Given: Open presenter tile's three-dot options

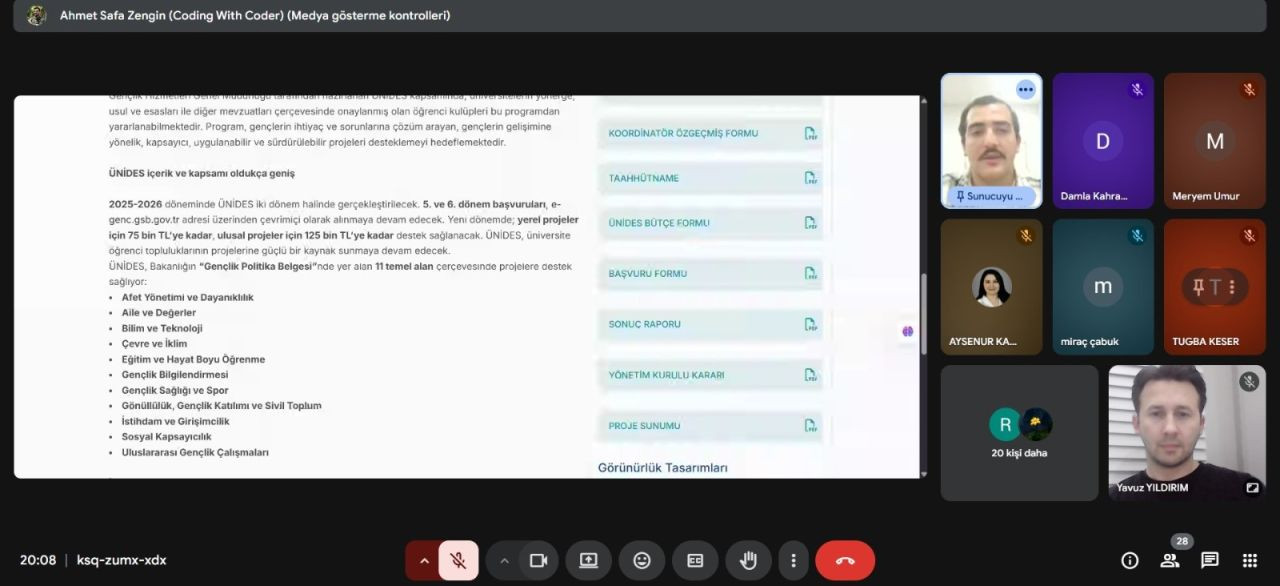Looking at the screenshot, I should click(1025, 90).
